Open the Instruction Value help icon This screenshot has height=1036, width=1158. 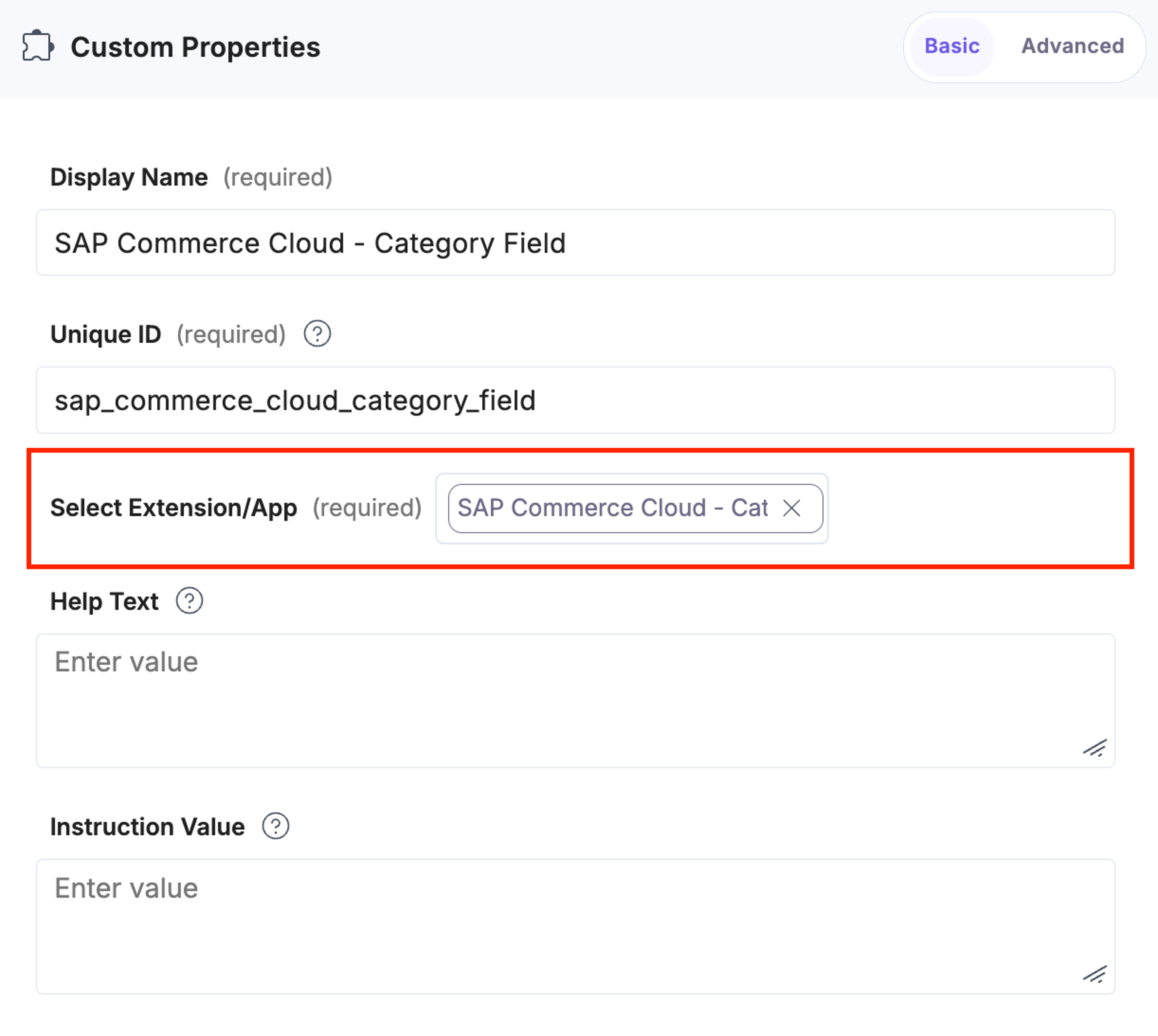[x=276, y=827]
